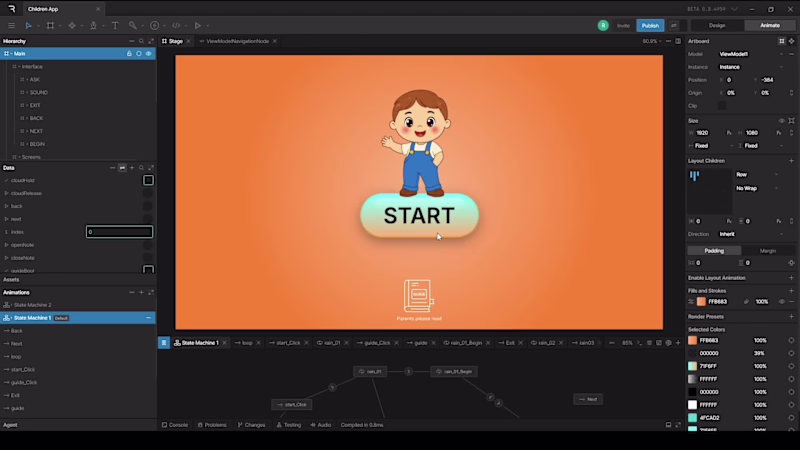800x450 pixels.
Task: Toggle the cloudHold boolean checkbox
Action: (x=148, y=180)
